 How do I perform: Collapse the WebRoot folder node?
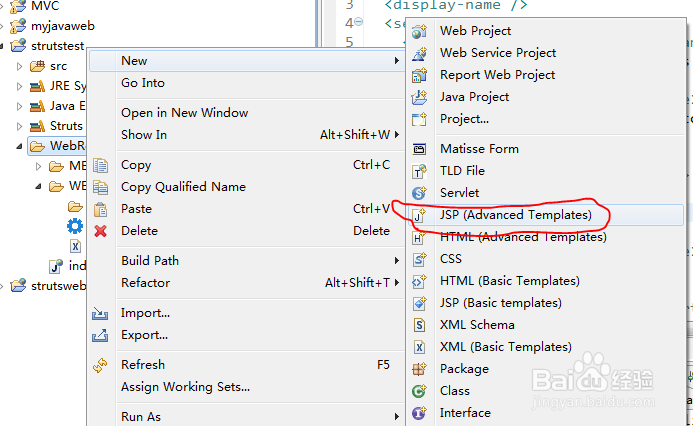click(x=19, y=146)
